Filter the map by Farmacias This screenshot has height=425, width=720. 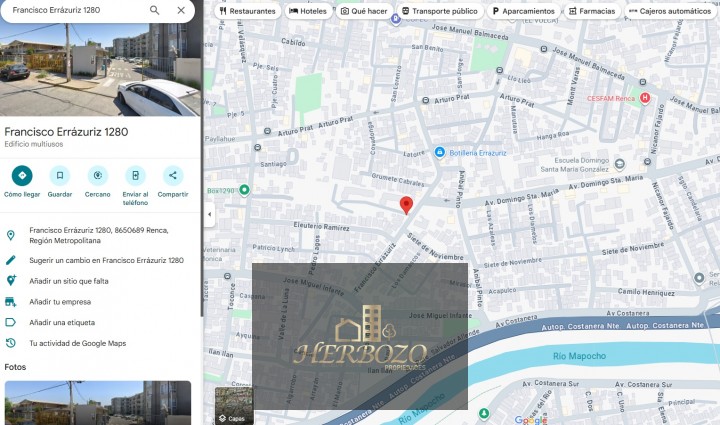pyautogui.click(x=591, y=11)
